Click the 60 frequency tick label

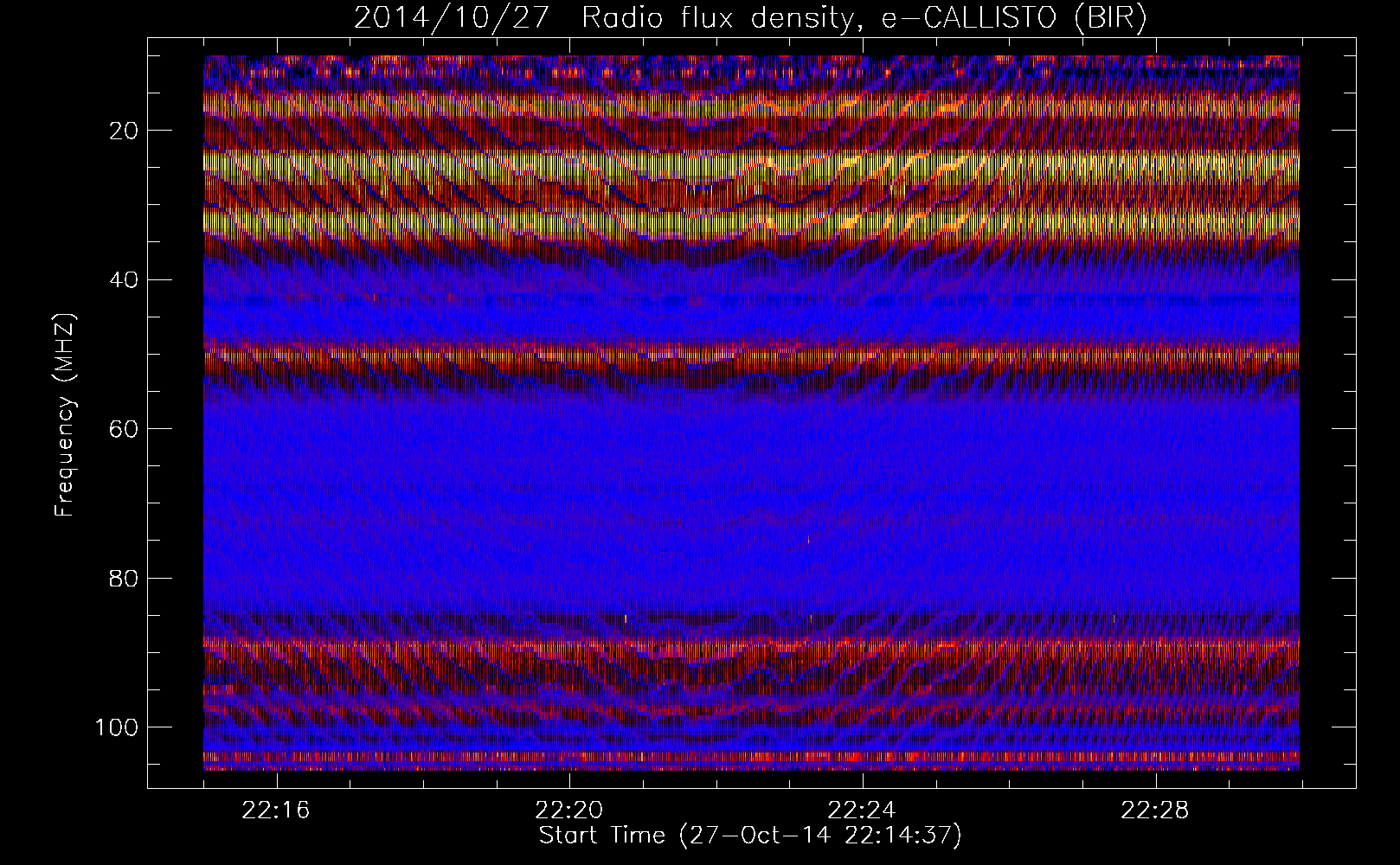tap(124, 428)
